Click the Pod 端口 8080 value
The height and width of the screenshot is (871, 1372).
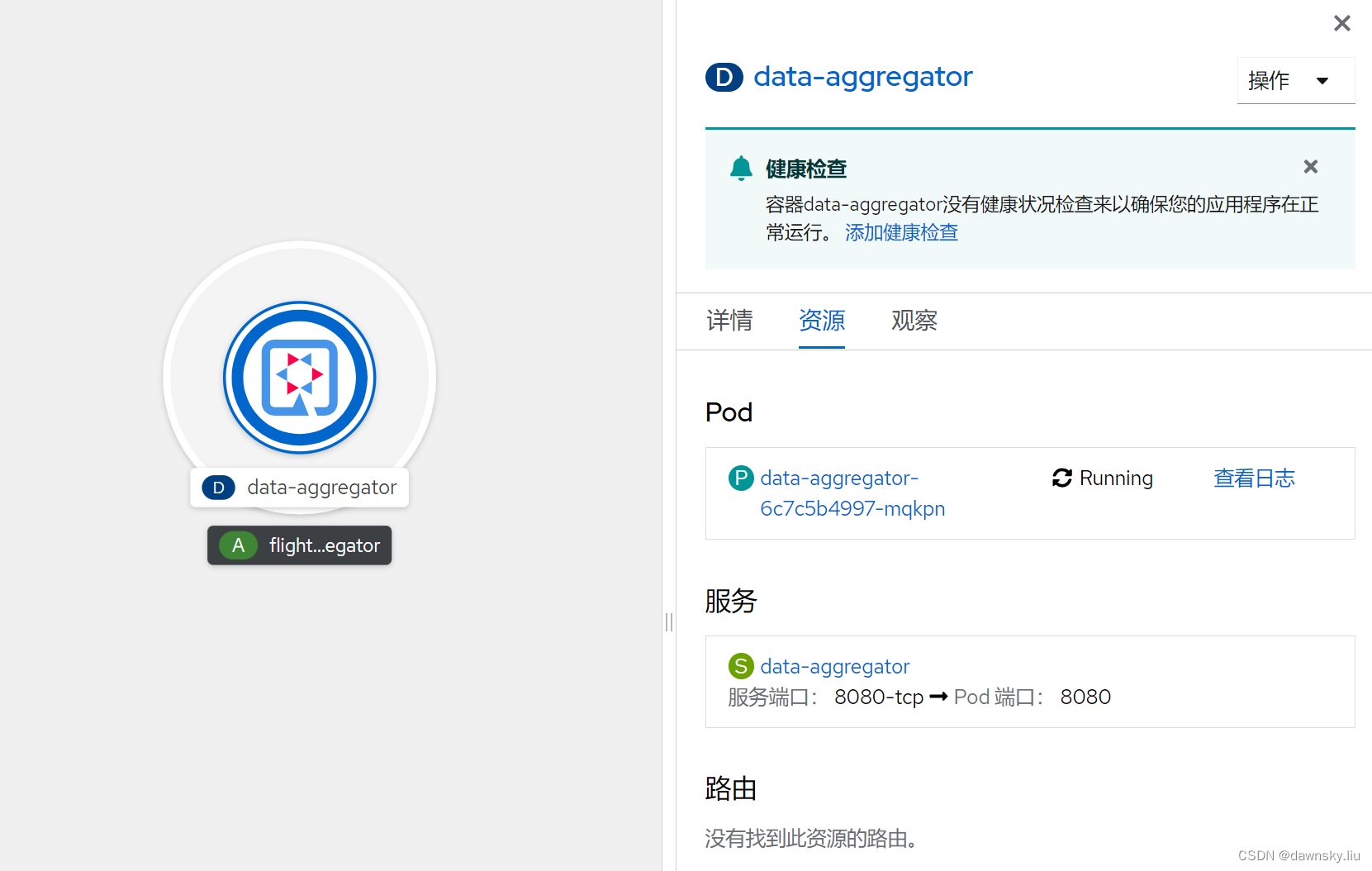[x=1085, y=697]
